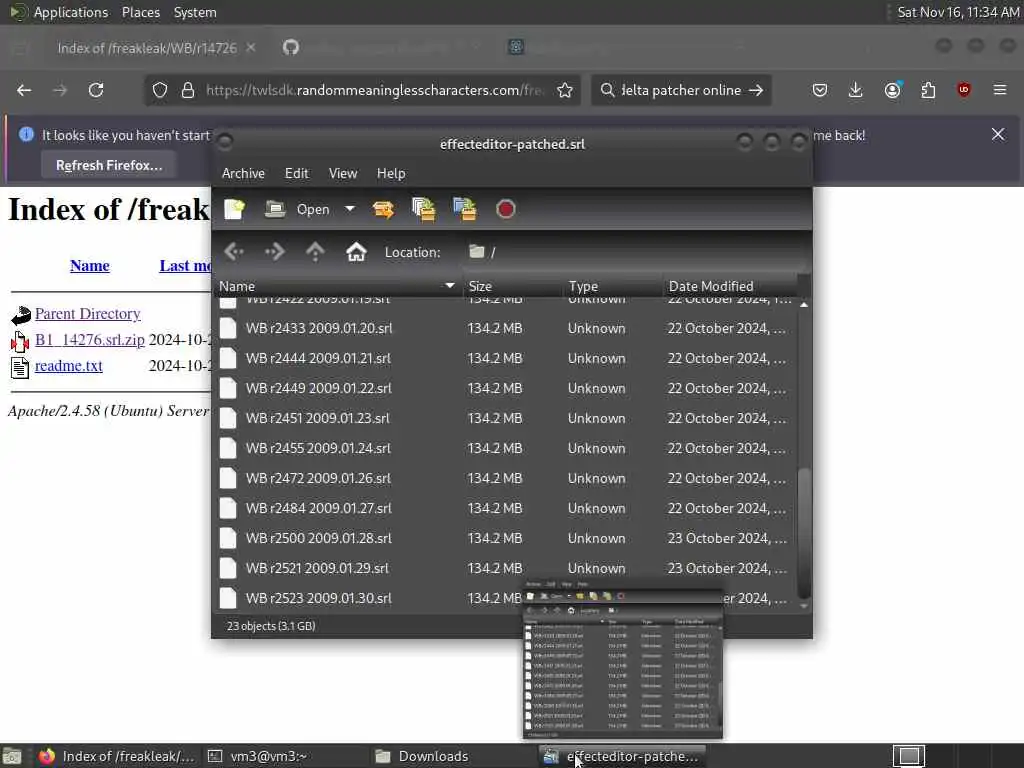Image resolution: width=1024 pixels, height=768 pixels.
Task: Select file WB r2444 2009.01.21.srl
Action: click(504, 358)
